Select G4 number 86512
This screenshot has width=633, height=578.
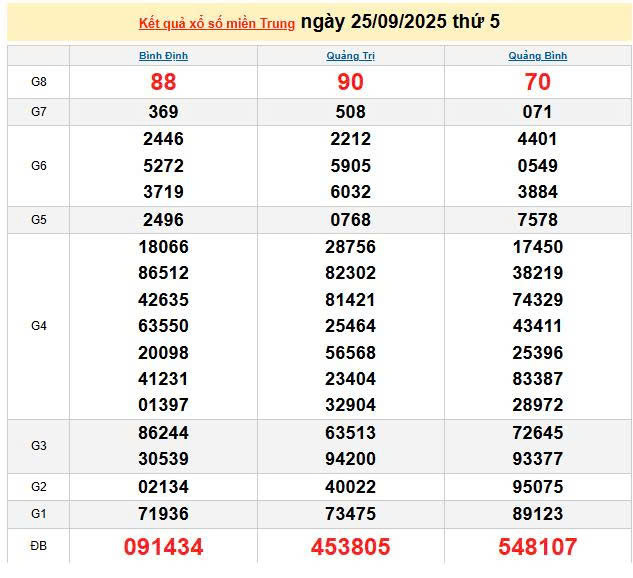click(x=163, y=273)
